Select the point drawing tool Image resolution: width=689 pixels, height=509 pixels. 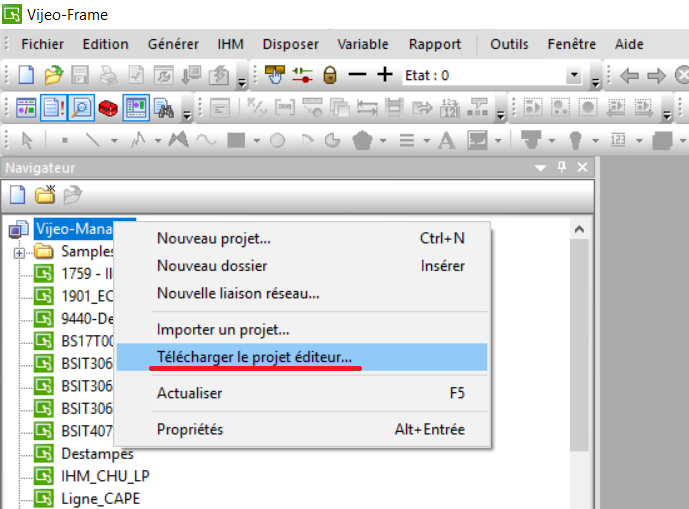coord(65,141)
